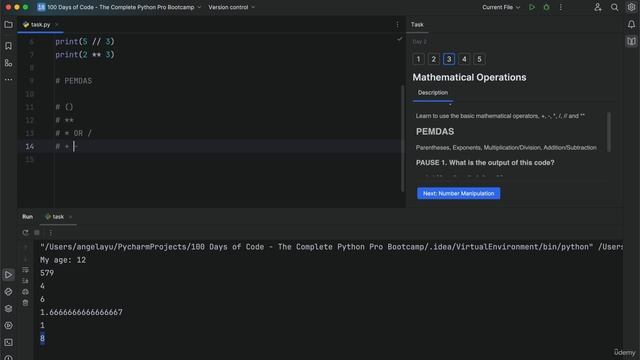Toggle soft-wrap icon in Run console gutter
The width and height of the screenshot is (640, 360).
pos(25,270)
